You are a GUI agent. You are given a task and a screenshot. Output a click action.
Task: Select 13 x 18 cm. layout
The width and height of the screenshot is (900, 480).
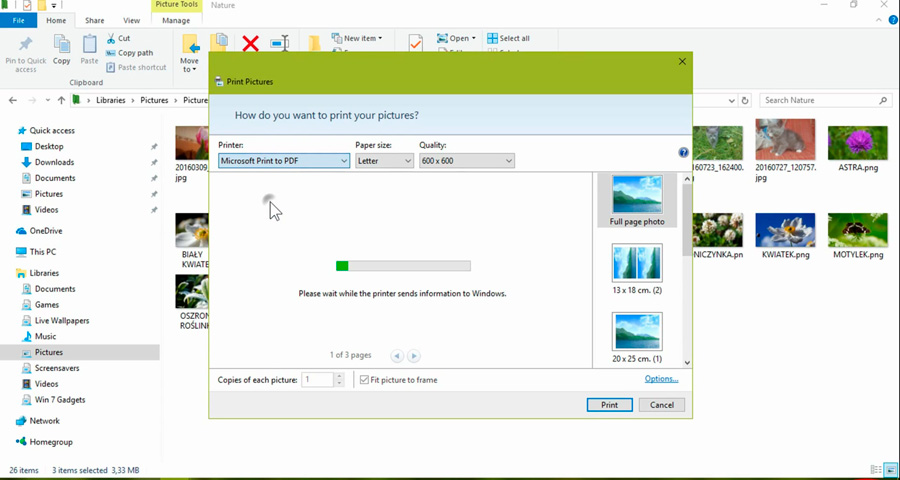coord(637,269)
